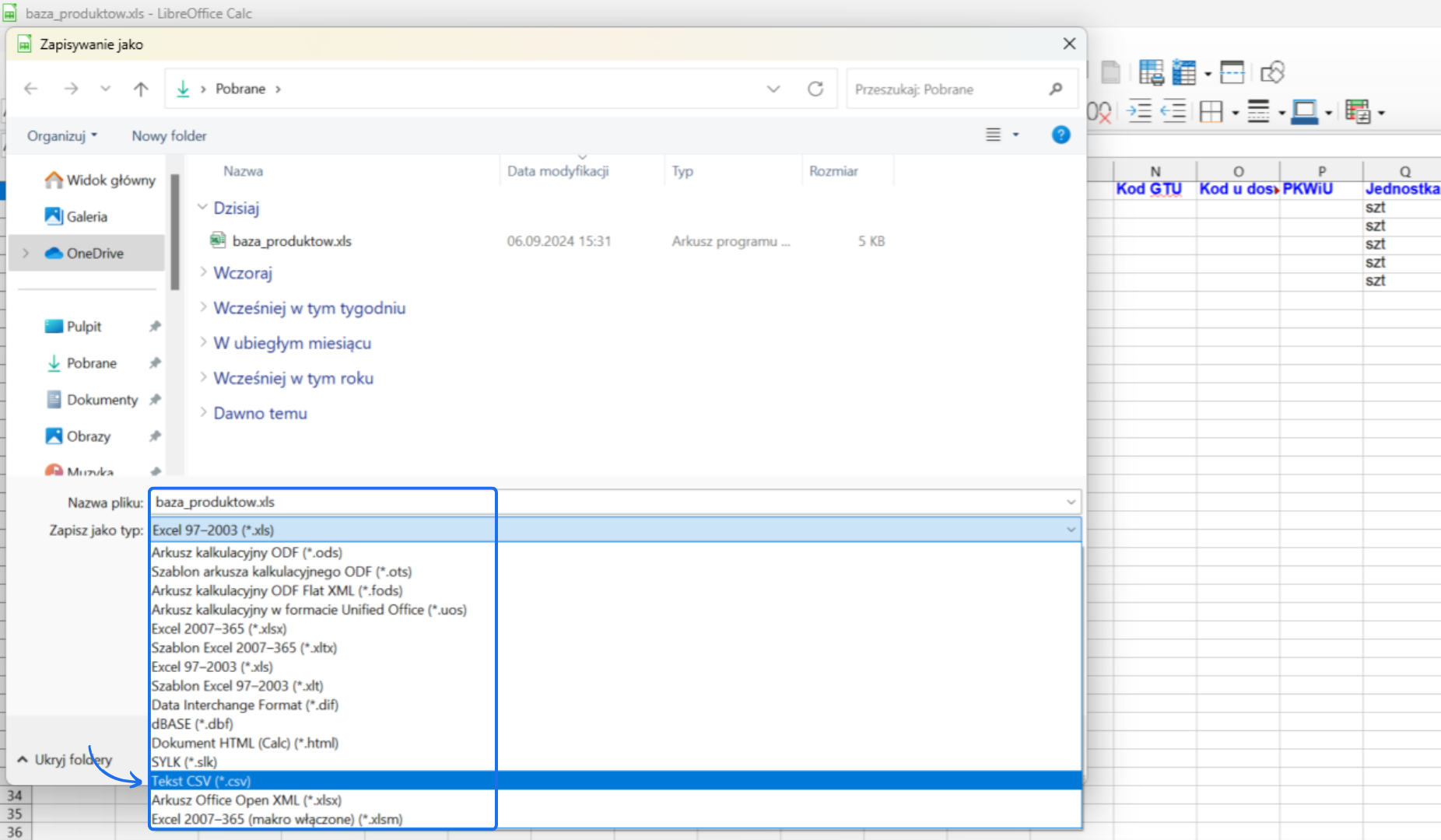
Task: Open Show Draw Functions tool
Action: tap(1273, 72)
